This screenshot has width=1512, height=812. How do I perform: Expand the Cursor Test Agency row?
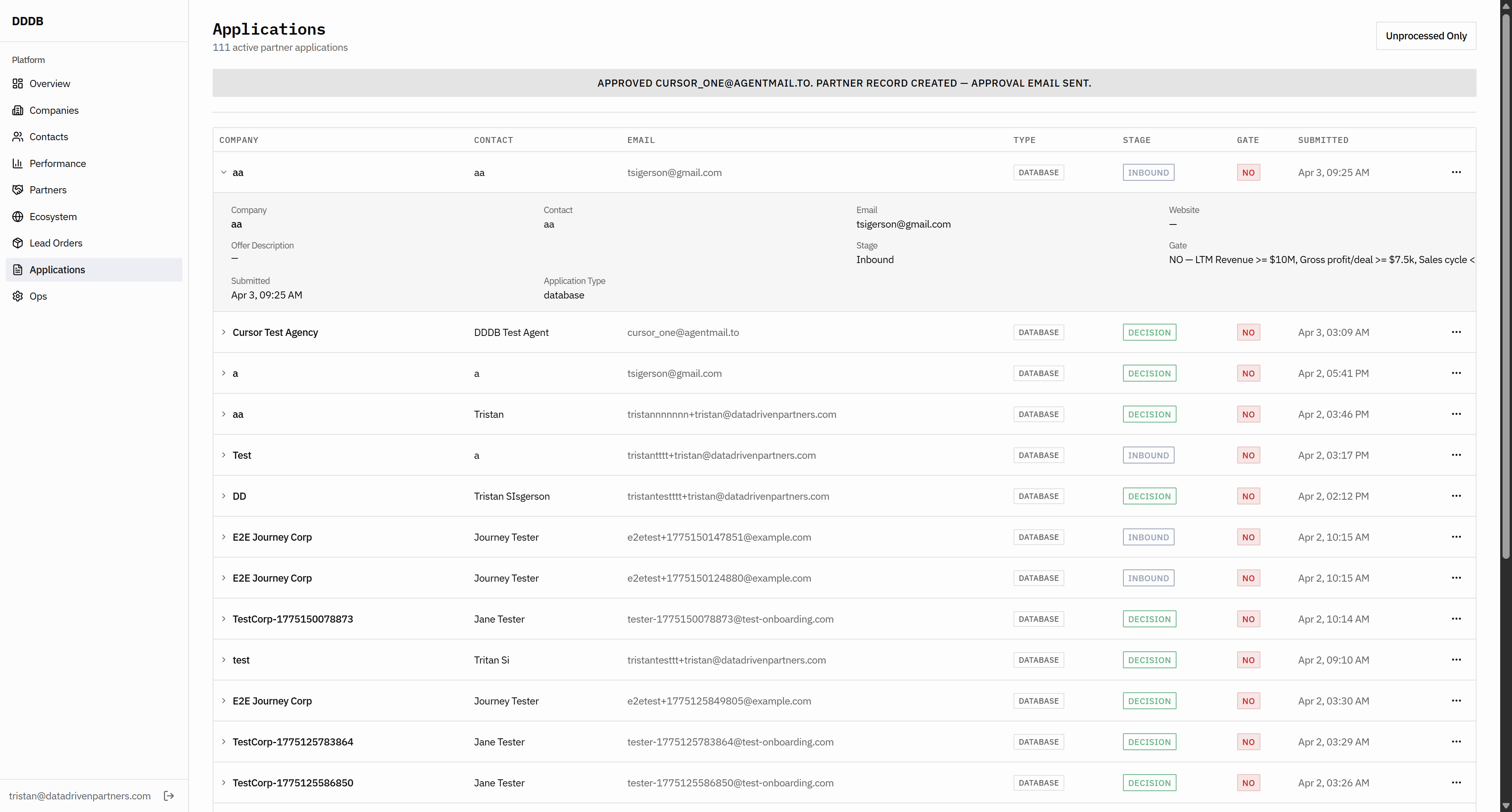pyautogui.click(x=224, y=332)
